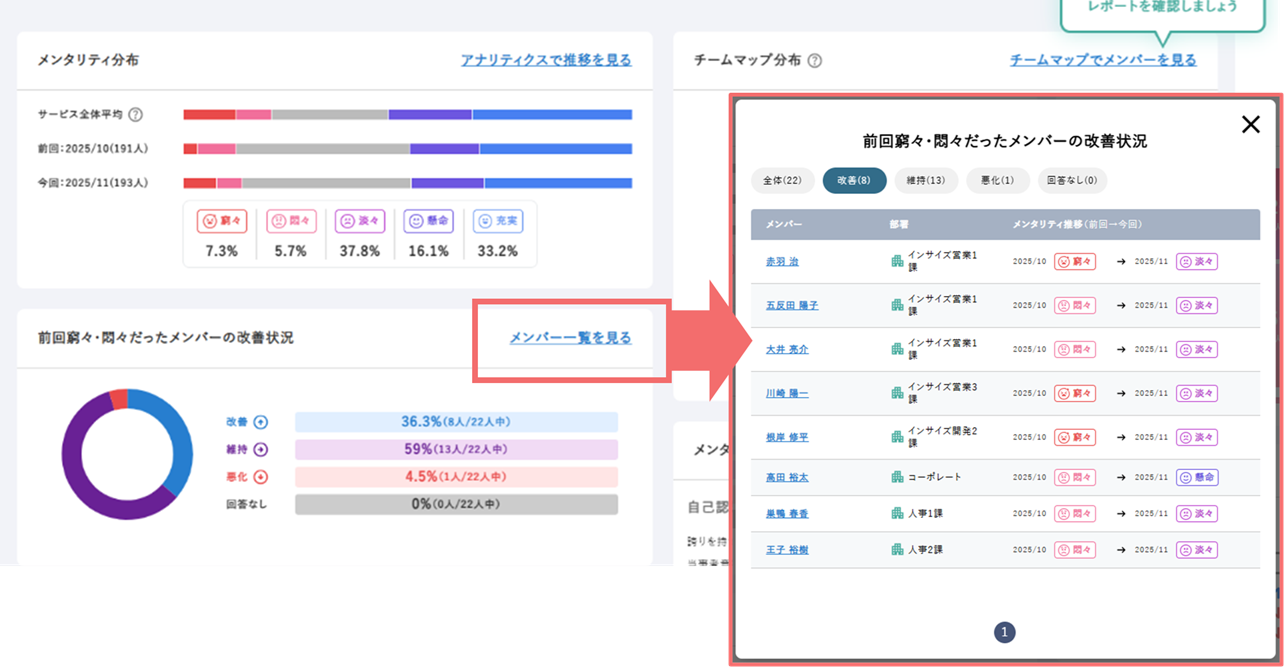1284x667 pixels.
Task: Open the アナリティクスで推移を見る link
Action: point(546,60)
